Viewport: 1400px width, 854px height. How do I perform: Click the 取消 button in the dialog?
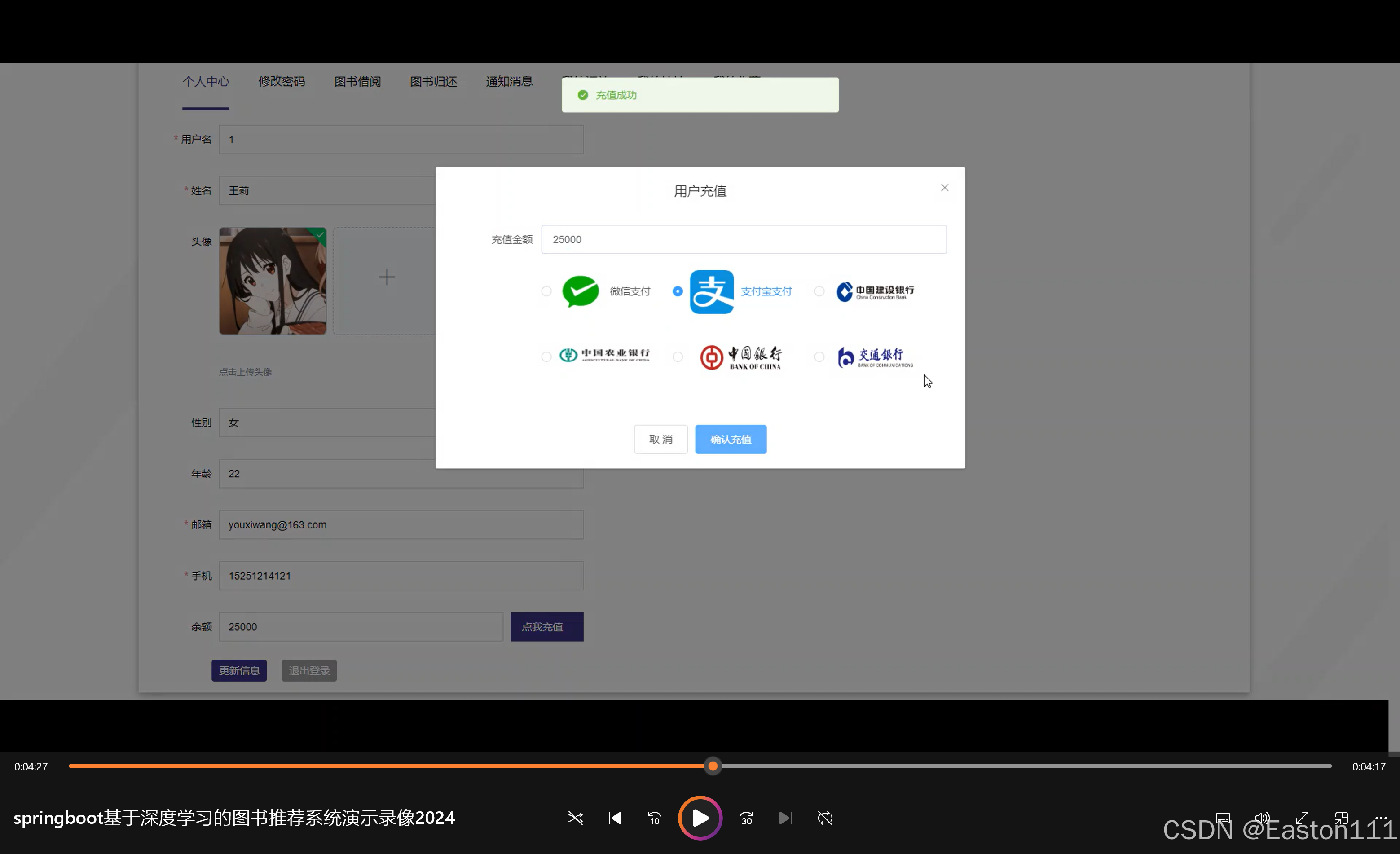pos(660,439)
